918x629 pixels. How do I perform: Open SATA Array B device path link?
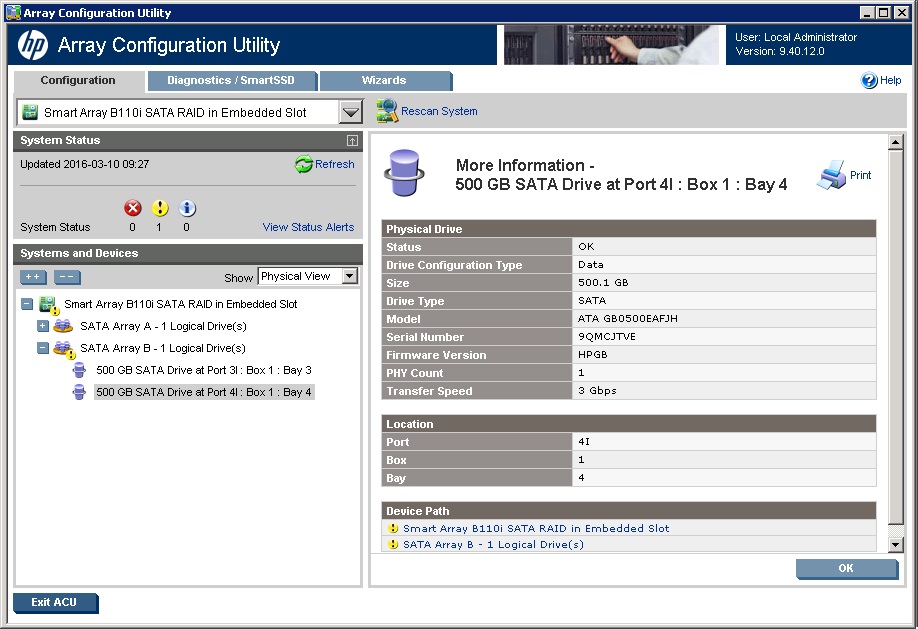(493, 545)
